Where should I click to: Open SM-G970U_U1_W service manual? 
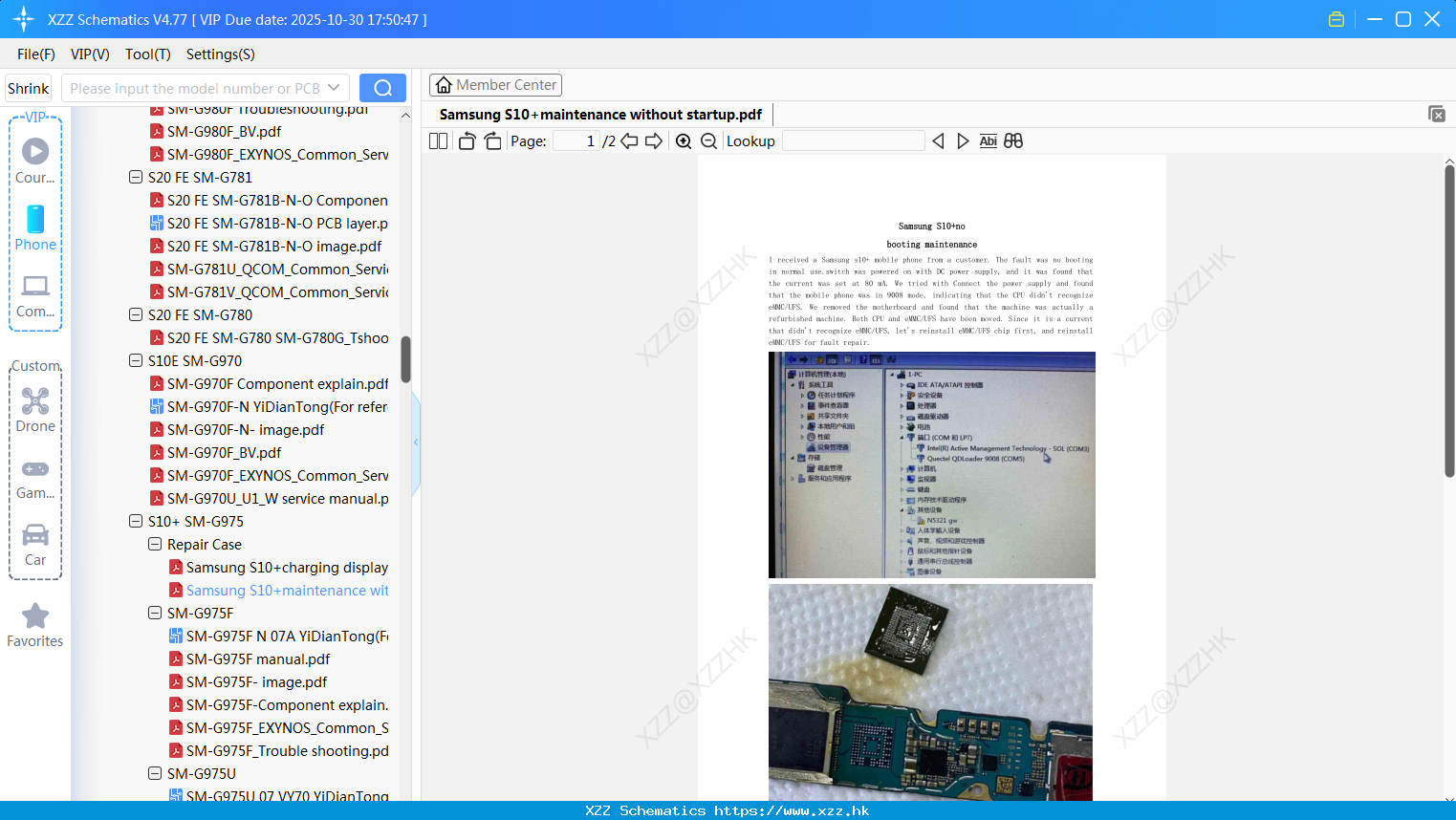pos(277,498)
